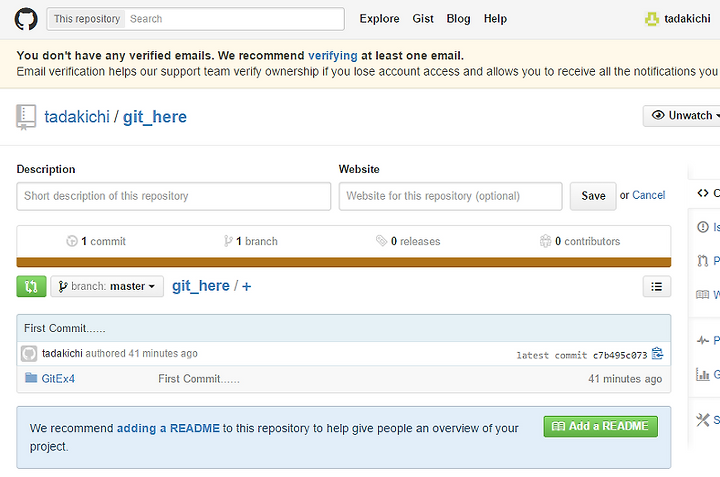The height and width of the screenshot is (477, 720).
Task: Open the Blog menu item
Action: click(x=458, y=19)
